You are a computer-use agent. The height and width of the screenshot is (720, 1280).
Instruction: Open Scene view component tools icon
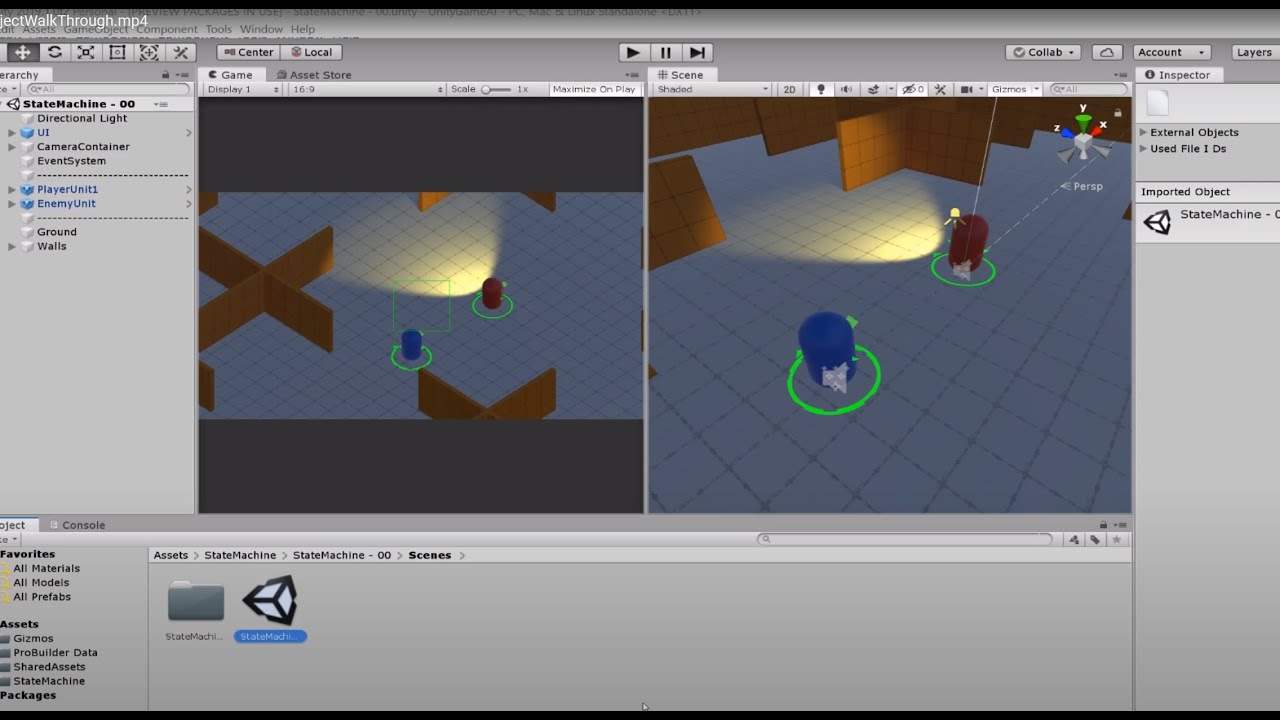(x=940, y=89)
